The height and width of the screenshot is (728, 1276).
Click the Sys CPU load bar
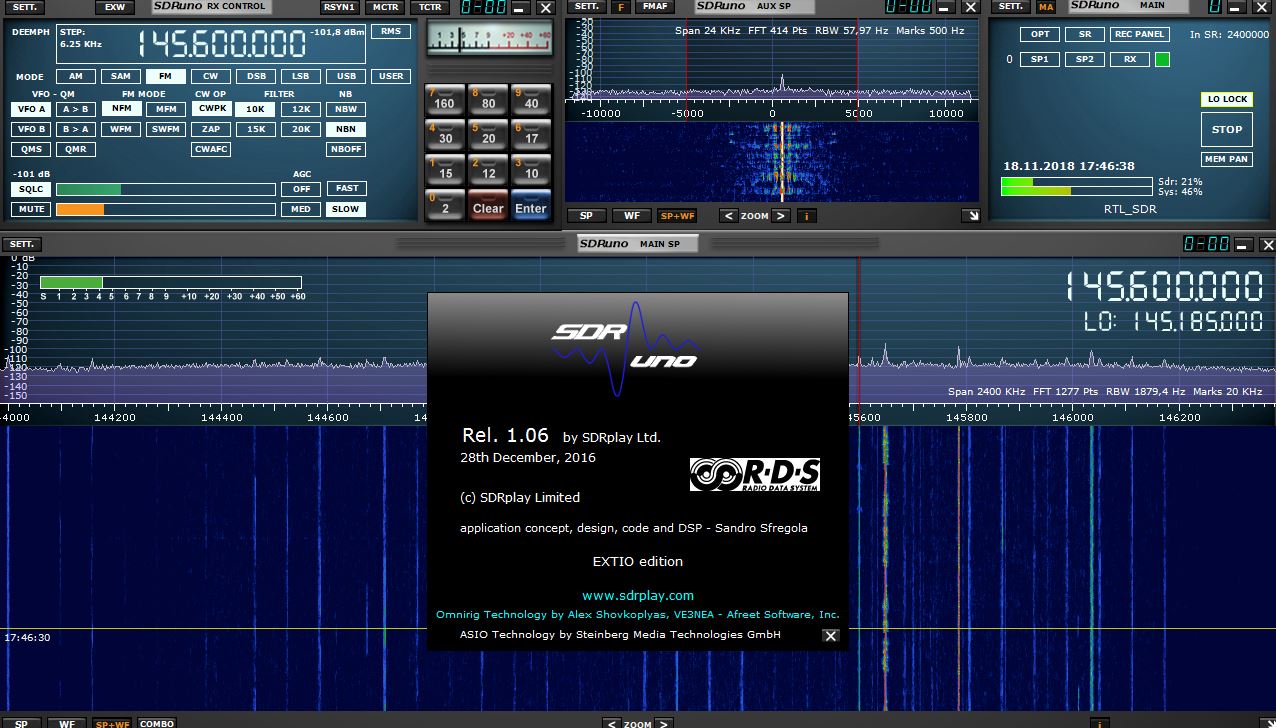[x=1077, y=191]
